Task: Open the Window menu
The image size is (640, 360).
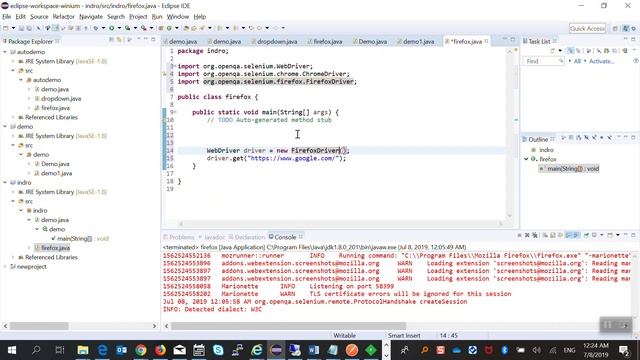Action: click(178, 17)
